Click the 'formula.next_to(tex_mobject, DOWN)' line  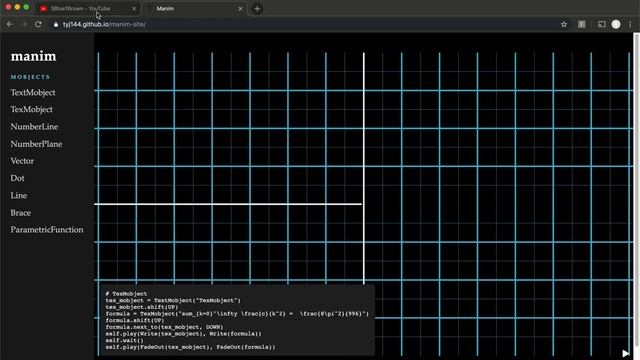point(164,327)
